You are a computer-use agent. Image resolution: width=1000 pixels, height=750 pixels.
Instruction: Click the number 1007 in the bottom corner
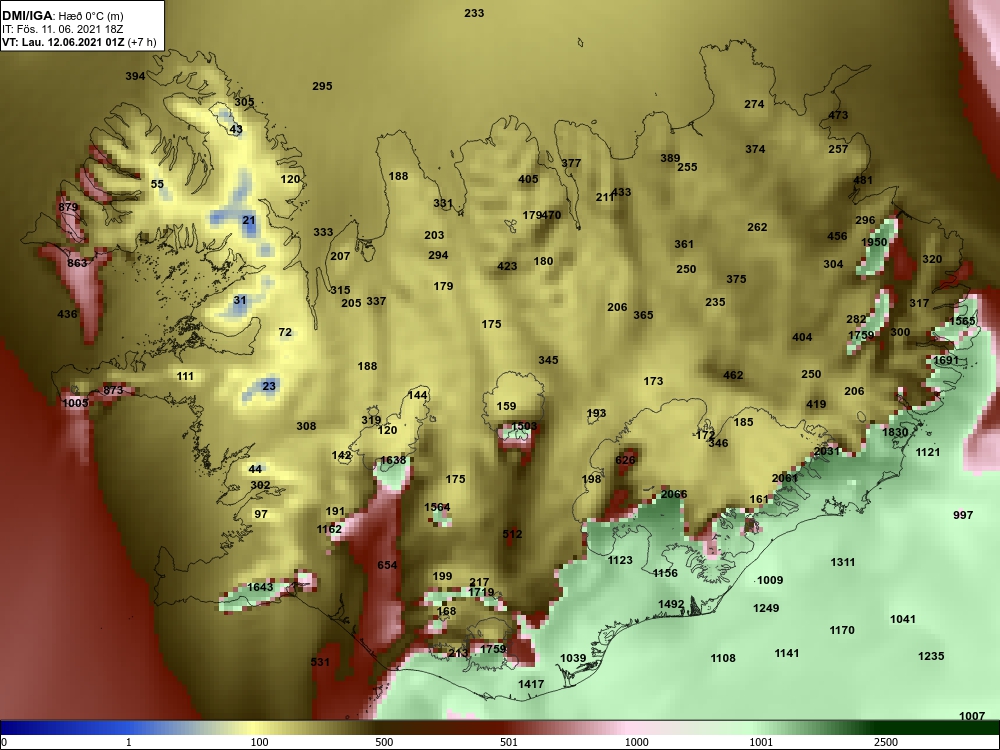[x=972, y=716]
